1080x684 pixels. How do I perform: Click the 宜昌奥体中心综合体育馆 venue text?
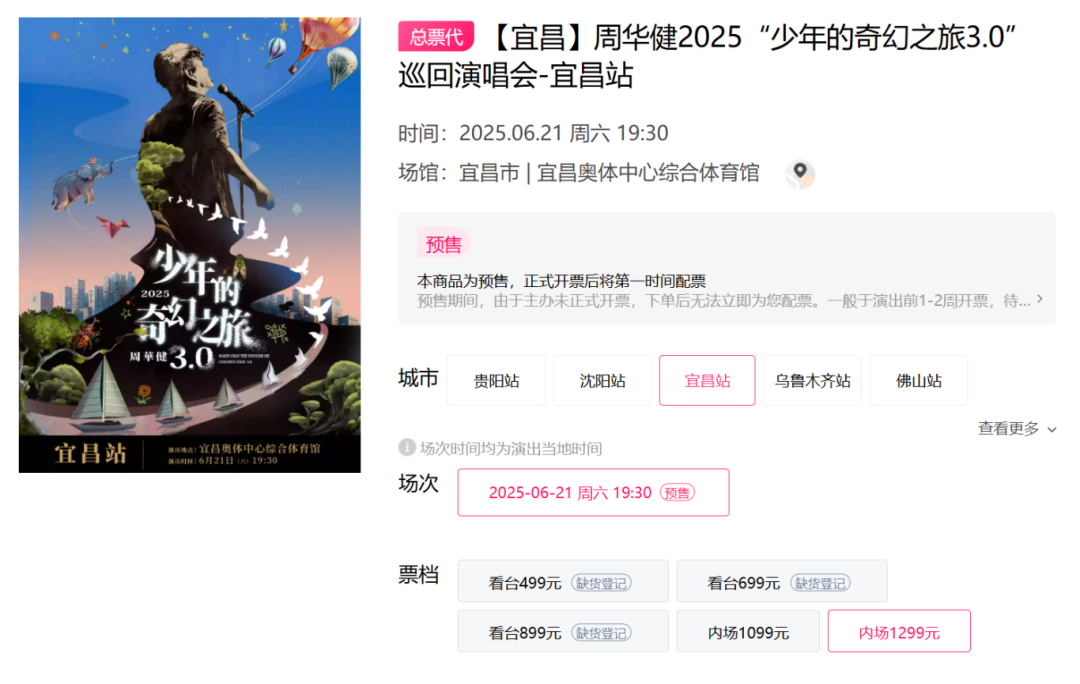(x=647, y=172)
